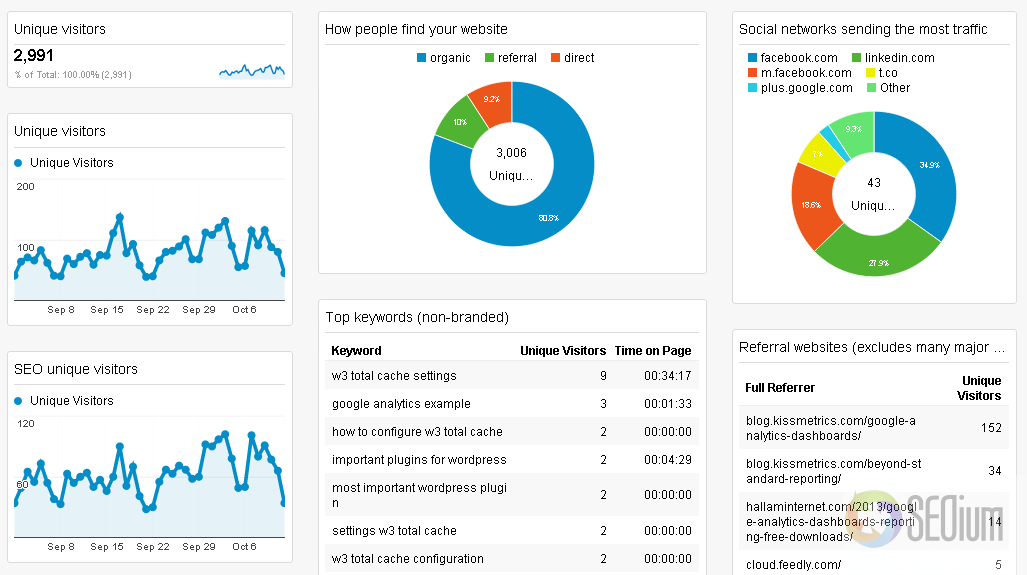Click the 34 visitors referral value

(x=995, y=471)
